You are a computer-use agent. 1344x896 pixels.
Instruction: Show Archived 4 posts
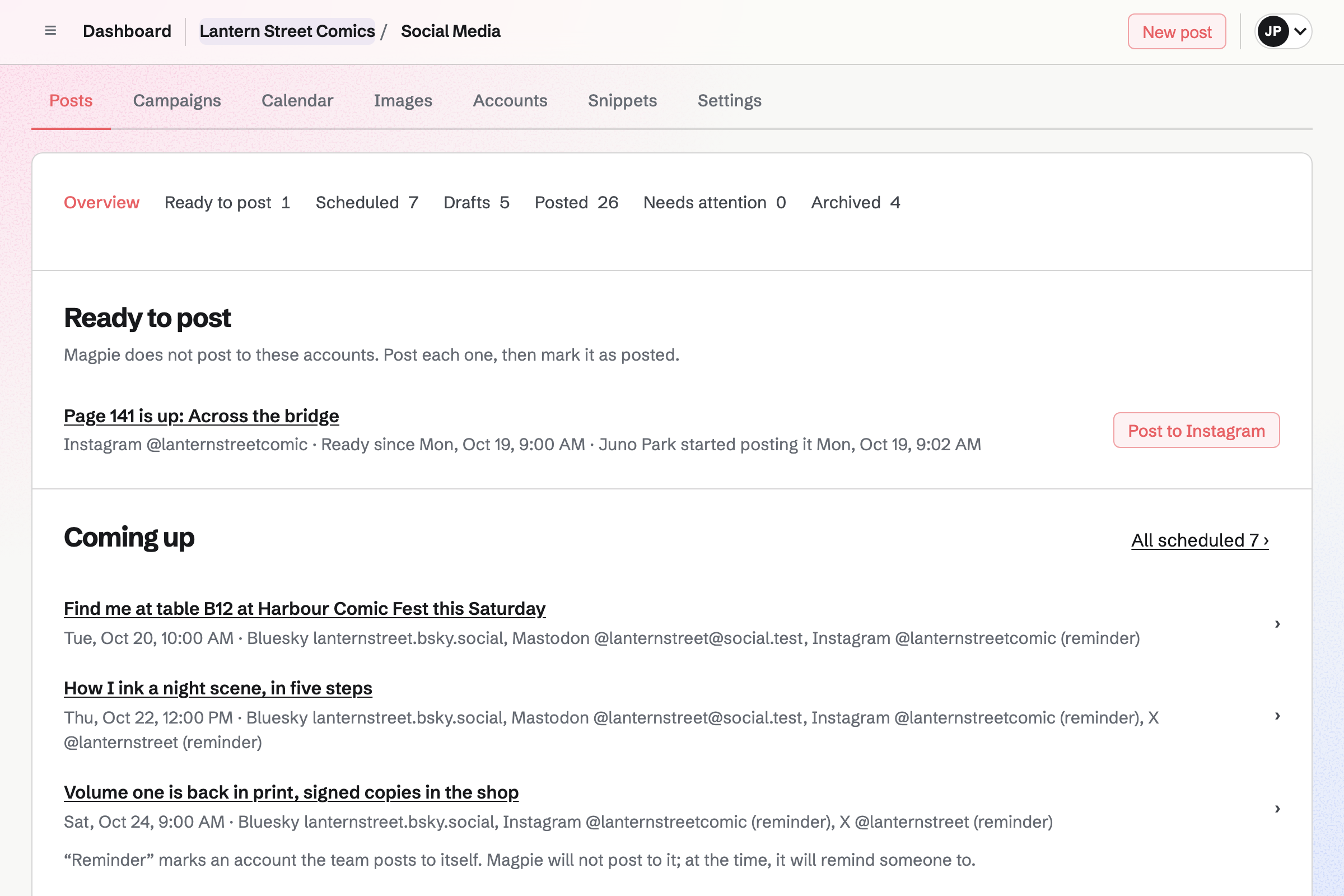pos(856,202)
